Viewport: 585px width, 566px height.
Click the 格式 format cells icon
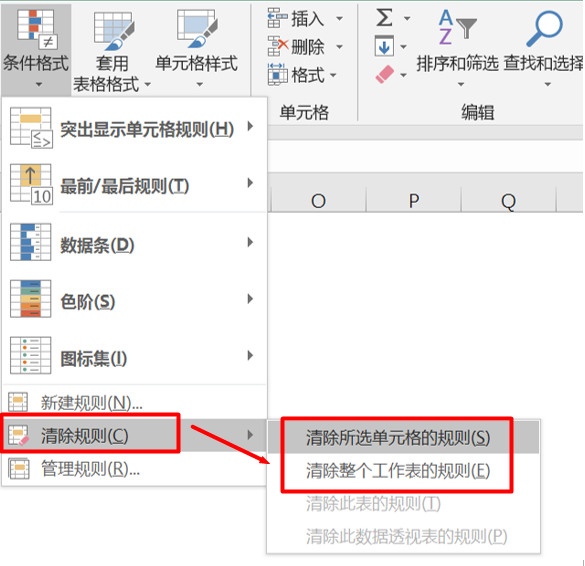pyautogui.click(x=277, y=75)
